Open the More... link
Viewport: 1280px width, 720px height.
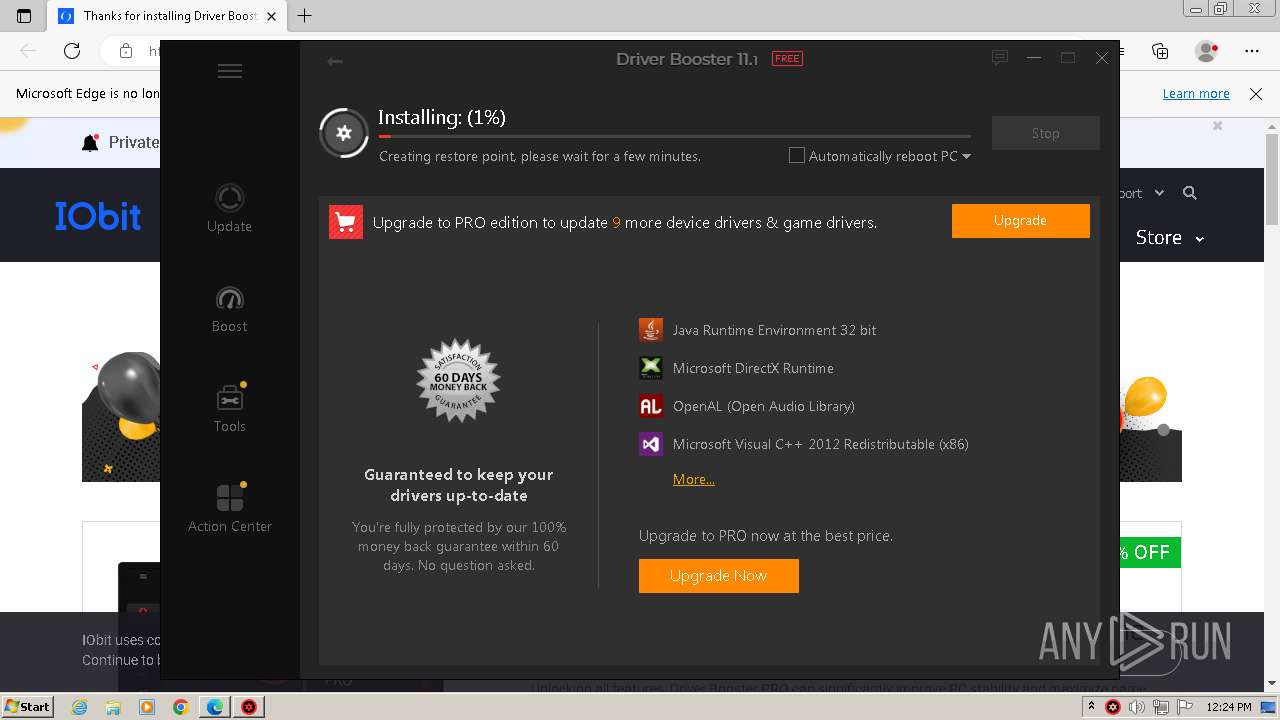pos(693,480)
